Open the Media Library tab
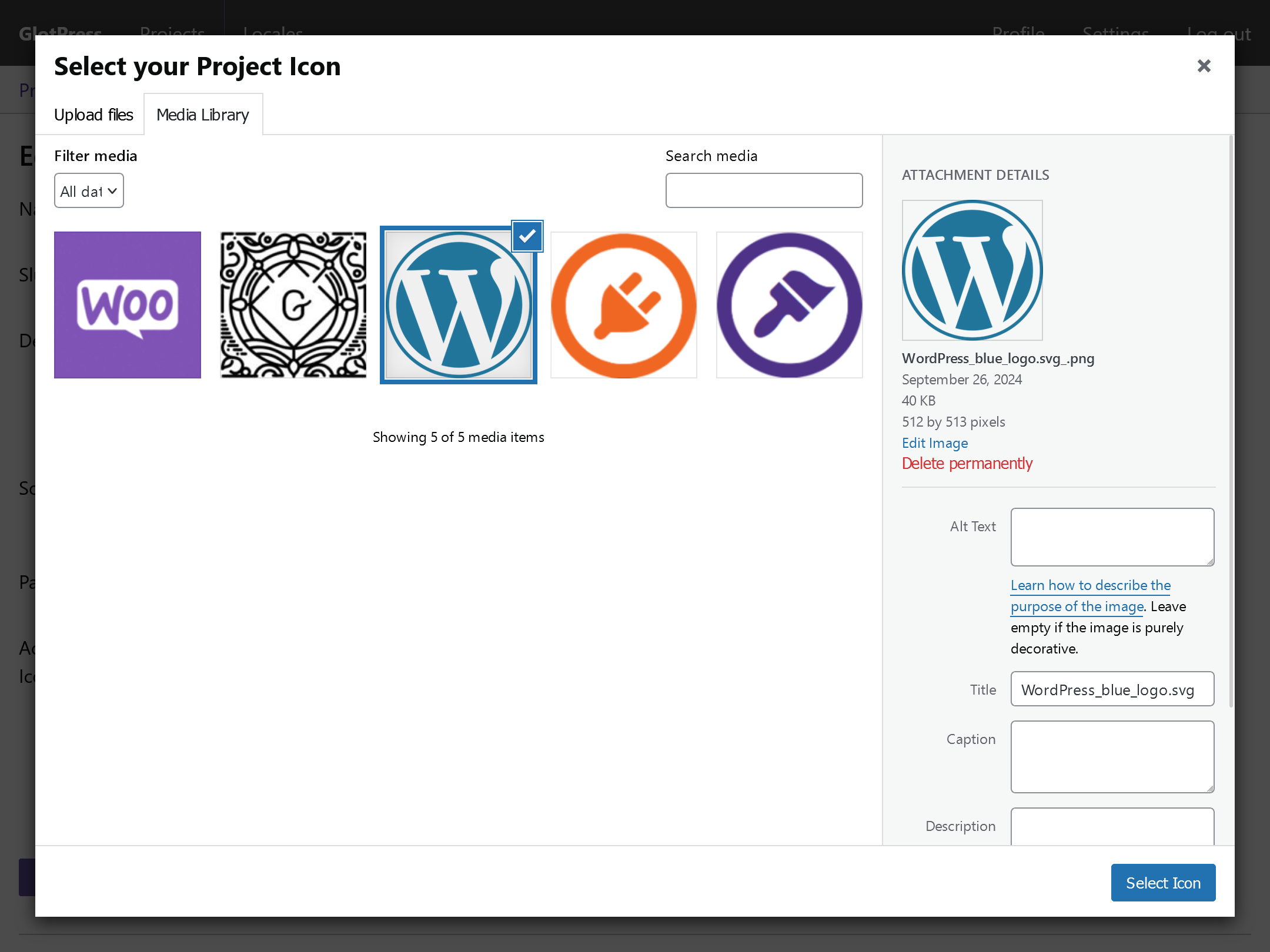The height and width of the screenshot is (952, 1270). click(x=203, y=115)
